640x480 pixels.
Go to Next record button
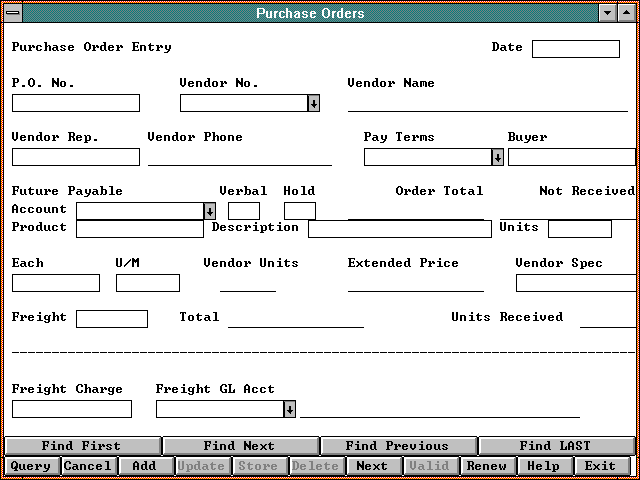(372, 466)
